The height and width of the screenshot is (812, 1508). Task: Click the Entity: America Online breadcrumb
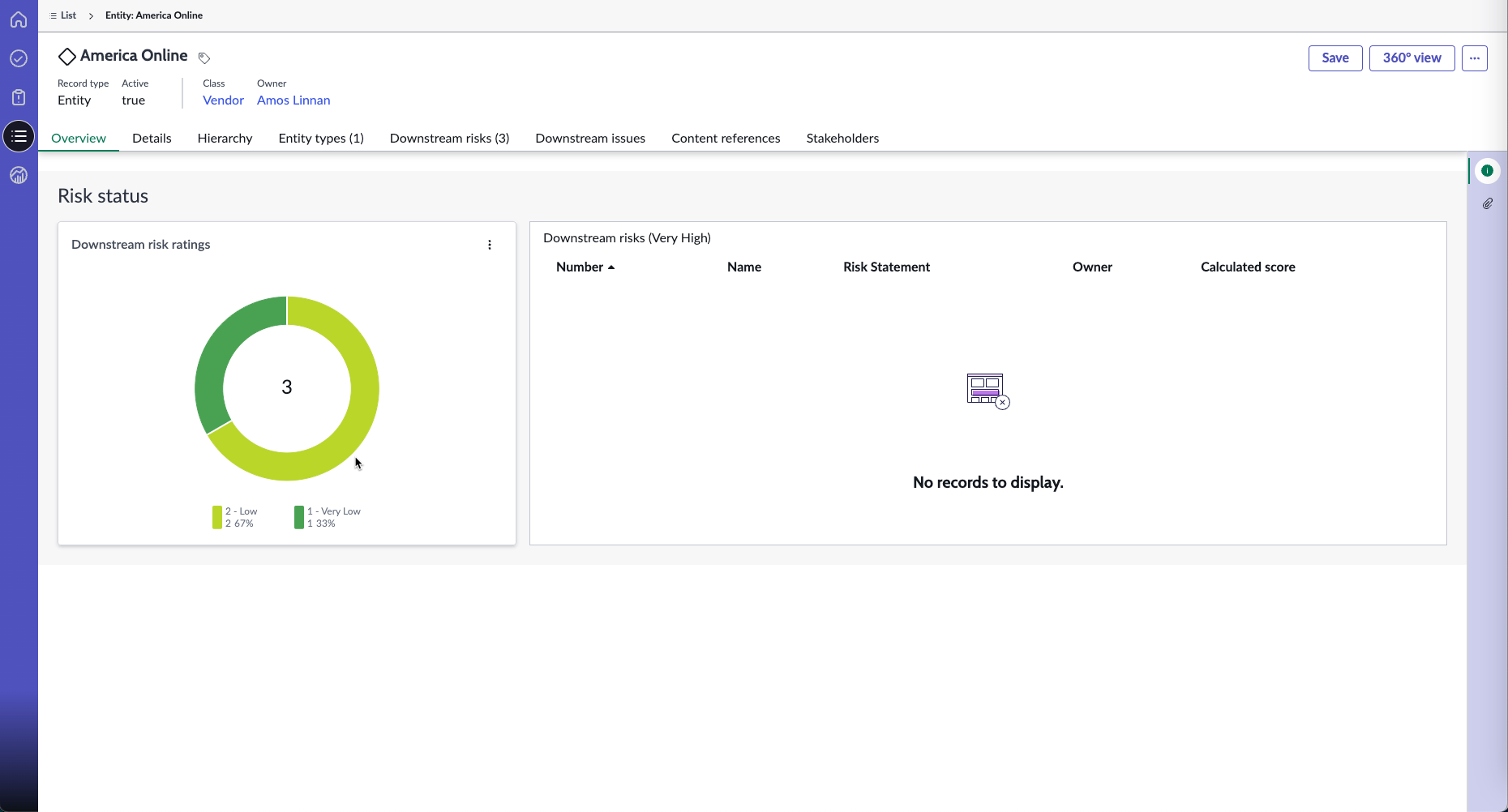click(154, 15)
